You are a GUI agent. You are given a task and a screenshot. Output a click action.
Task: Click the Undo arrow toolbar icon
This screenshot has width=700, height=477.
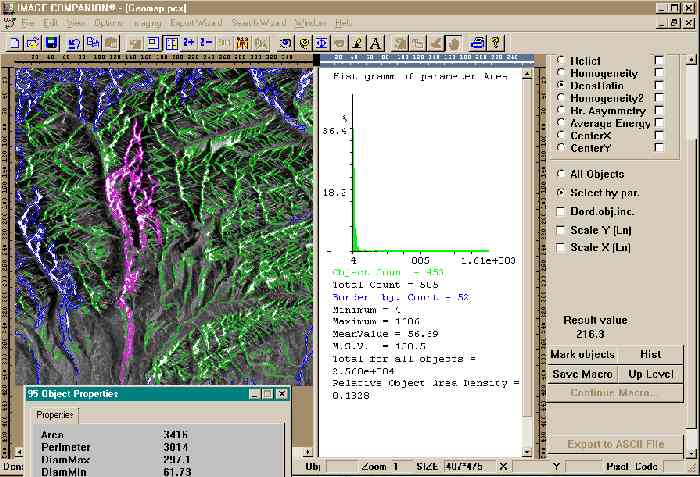click(x=73, y=42)
